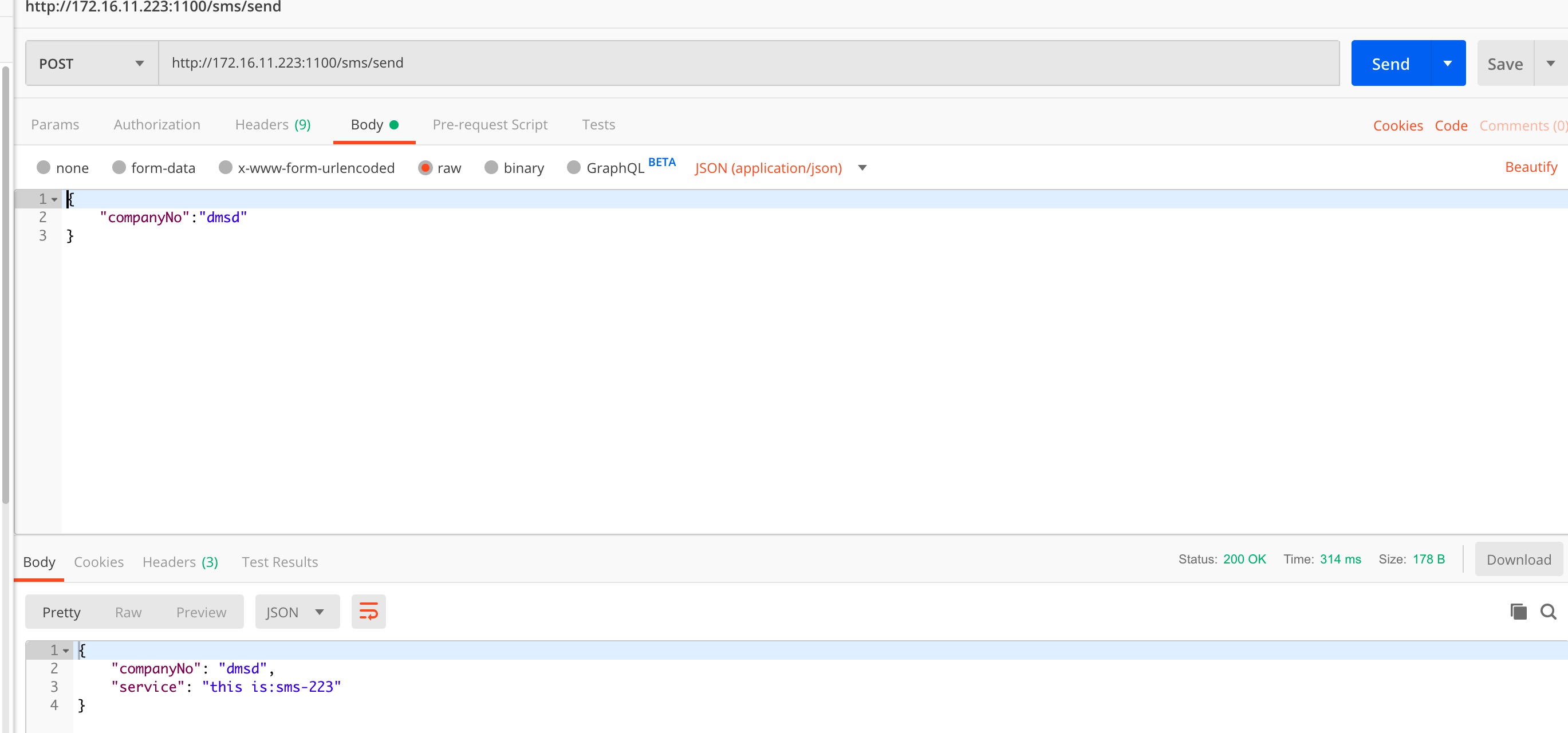Viewport: 1568px width, 733px height.
Task: Expand the Save button dropdown arrow
Action: pos(1550,64)
